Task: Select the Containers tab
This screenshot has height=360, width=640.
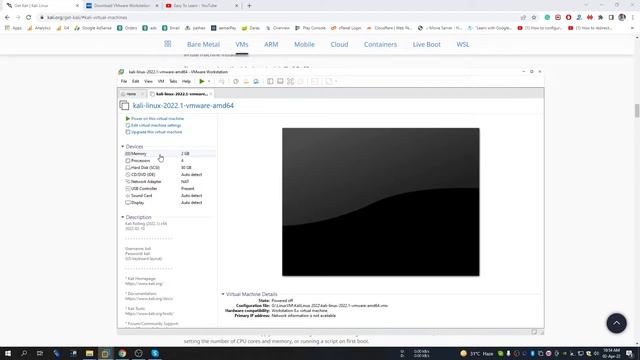Action: 380,44
